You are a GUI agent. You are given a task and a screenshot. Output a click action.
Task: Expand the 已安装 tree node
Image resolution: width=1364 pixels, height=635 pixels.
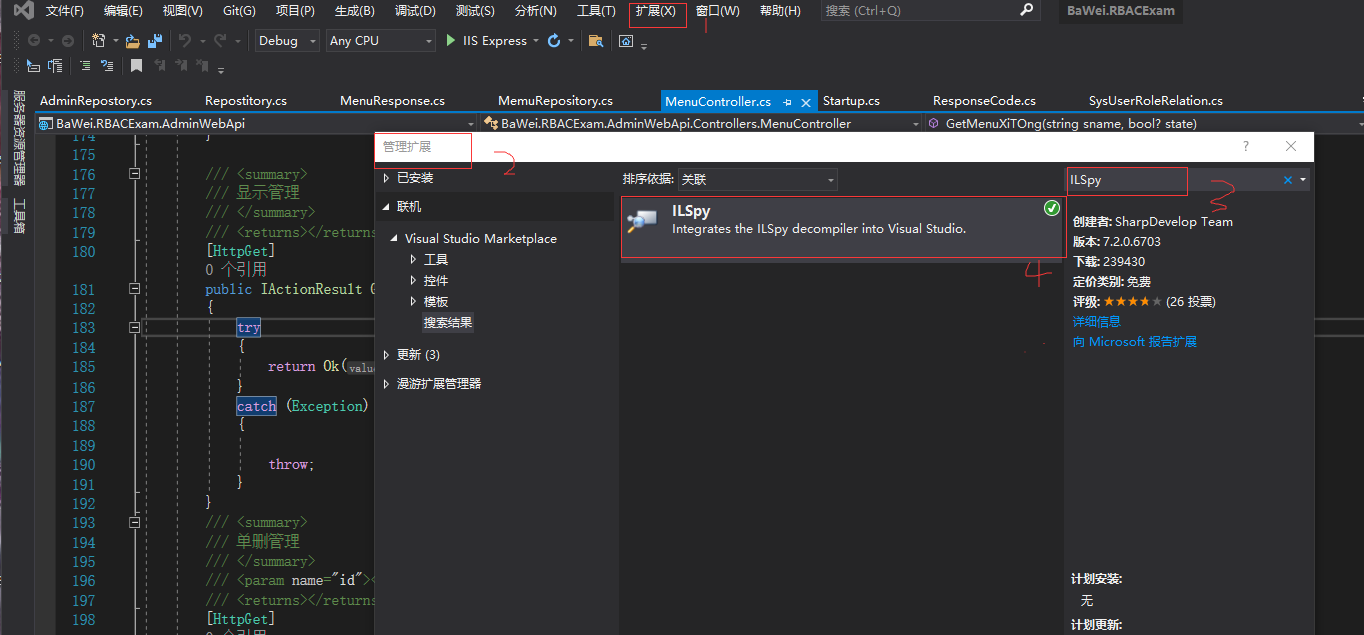pyautogui.click(x=387, y=178)
